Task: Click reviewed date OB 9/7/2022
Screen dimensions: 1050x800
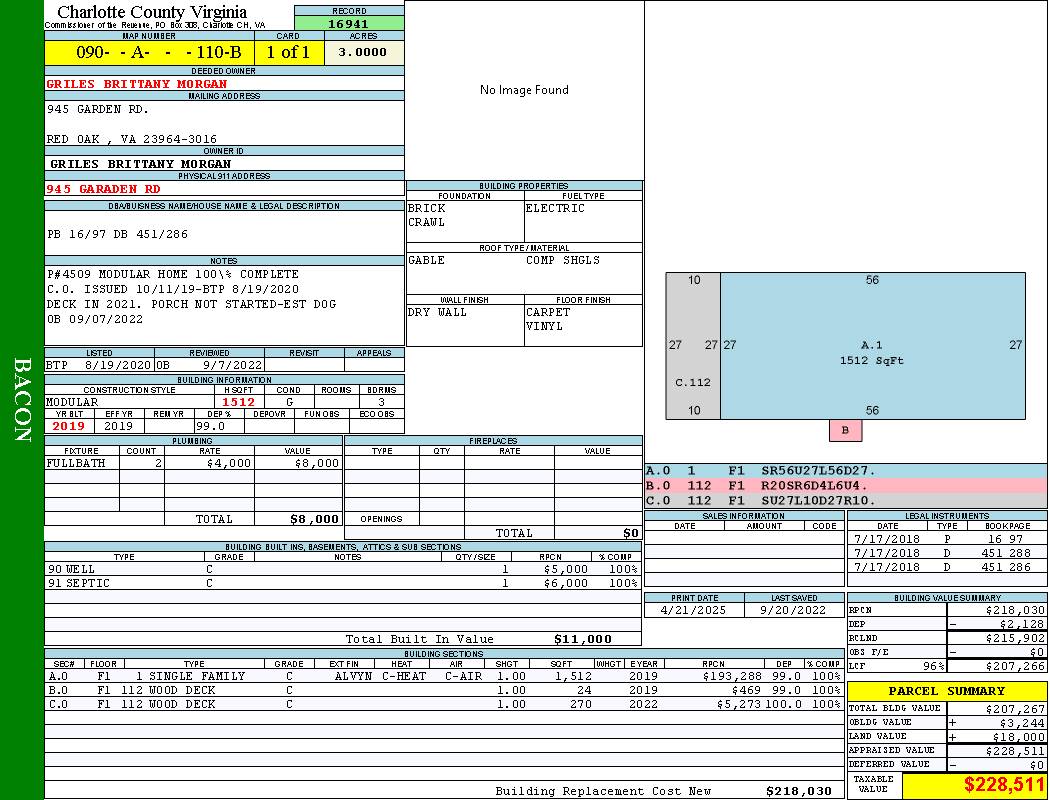Action: tap(209, 366)
